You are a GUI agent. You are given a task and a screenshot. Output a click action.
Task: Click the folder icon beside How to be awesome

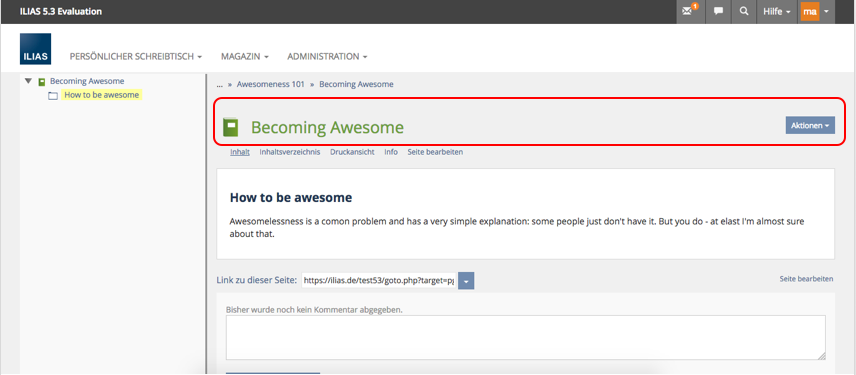[52, 96]
